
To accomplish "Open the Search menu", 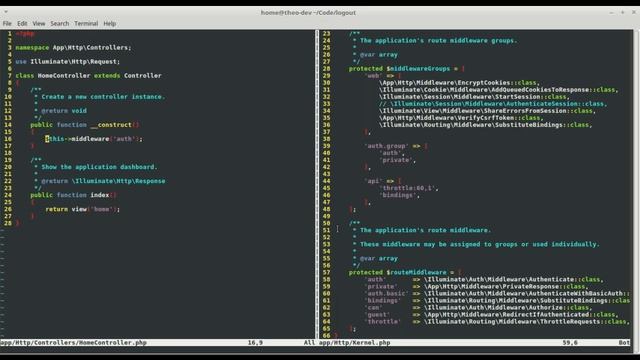I will pos(60,24).
